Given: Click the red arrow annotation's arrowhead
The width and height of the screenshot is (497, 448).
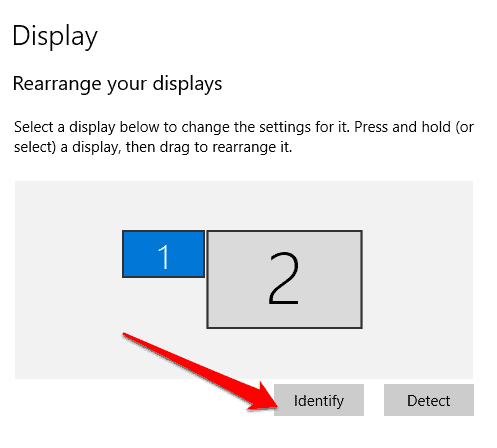Looking at the screenshot, I should (x=263, y=397).
